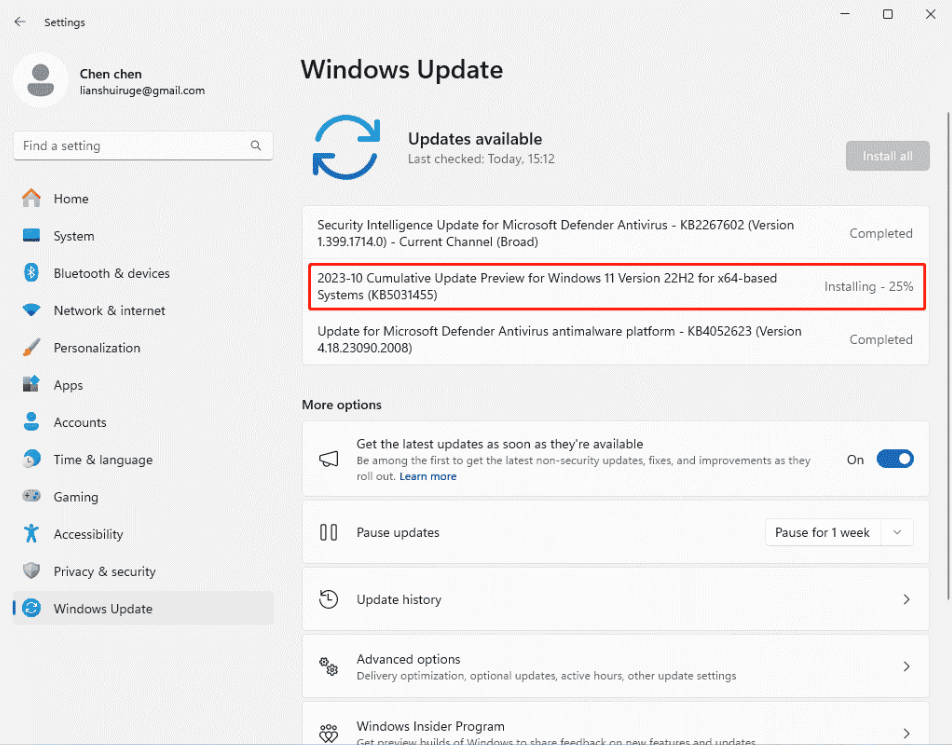952x745 pixels.
Task: Click the Accessibility figure icon
Action: [x=31, y=534]
